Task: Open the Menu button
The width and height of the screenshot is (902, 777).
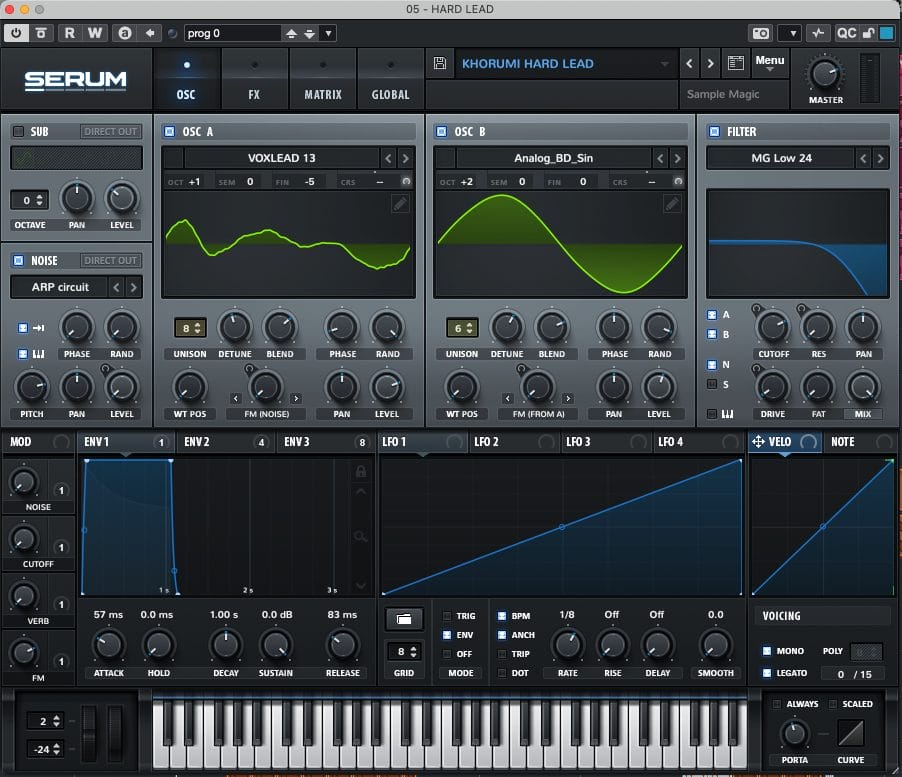Action: click(770, 63)
